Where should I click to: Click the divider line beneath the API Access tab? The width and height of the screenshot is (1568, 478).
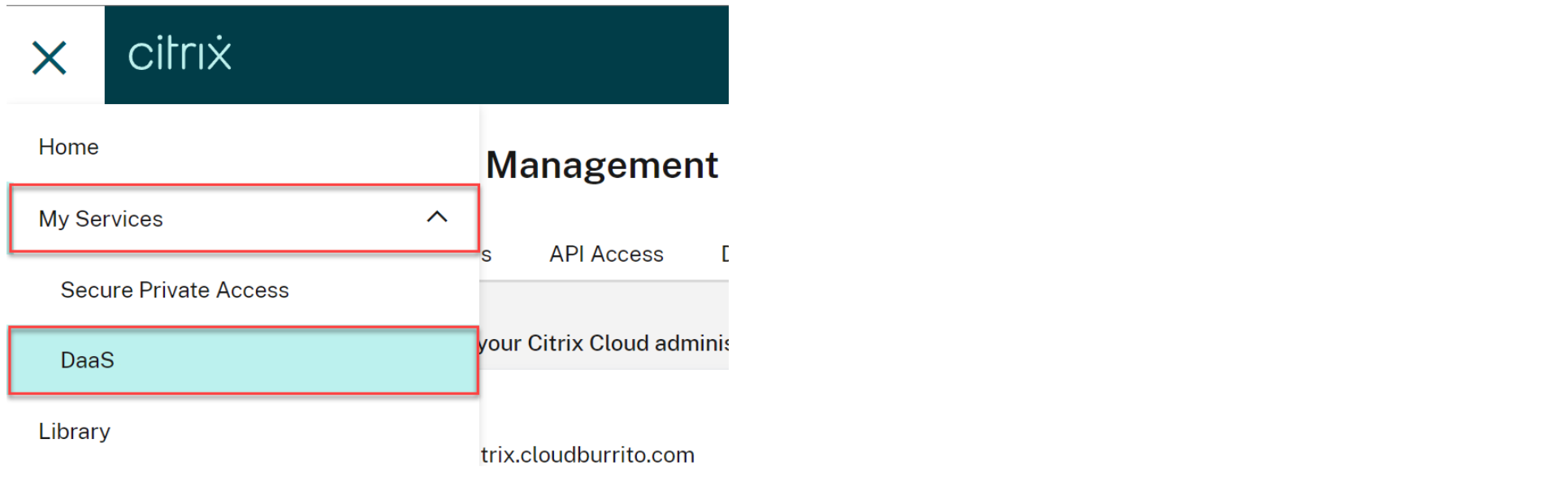click(606, 280)
